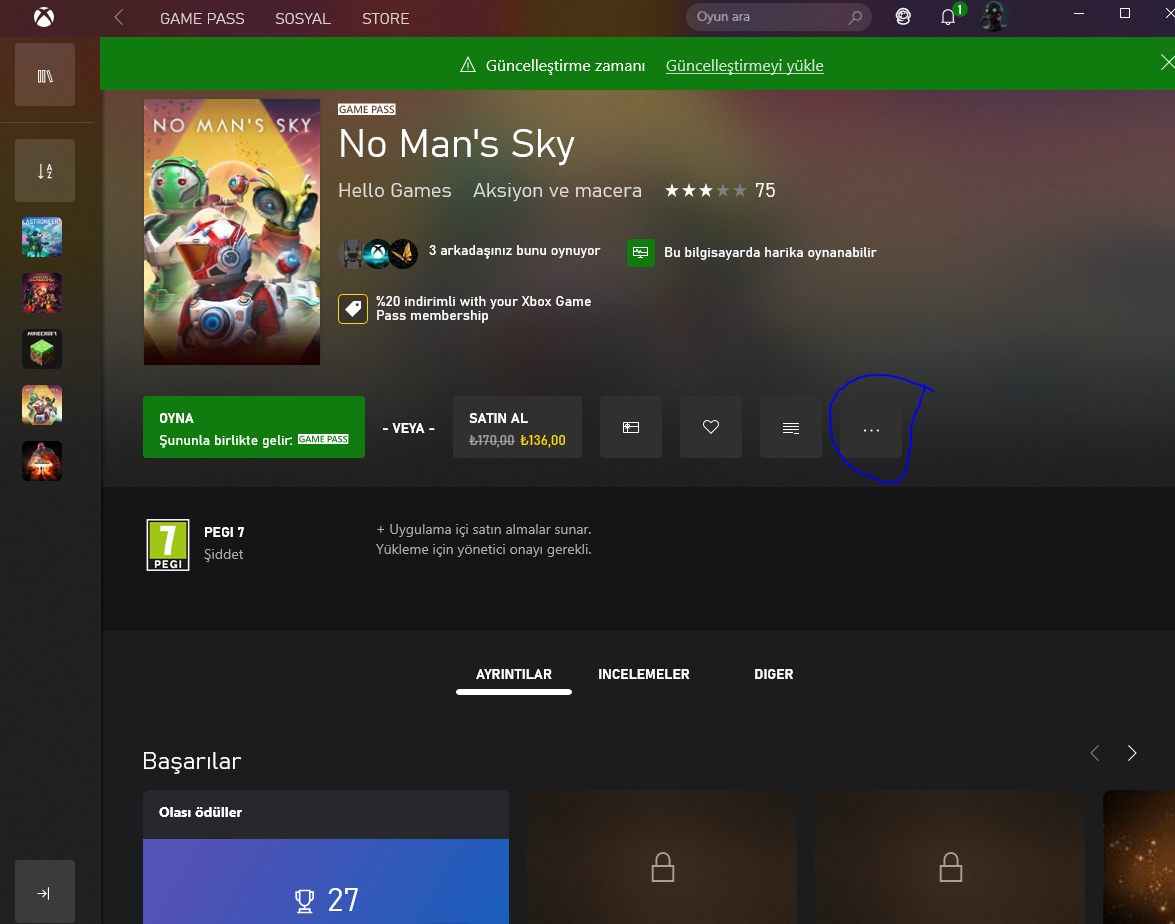Dismiss the green update banner
The height and width of the screenshot is (924, 1175).
point(1167,63)
